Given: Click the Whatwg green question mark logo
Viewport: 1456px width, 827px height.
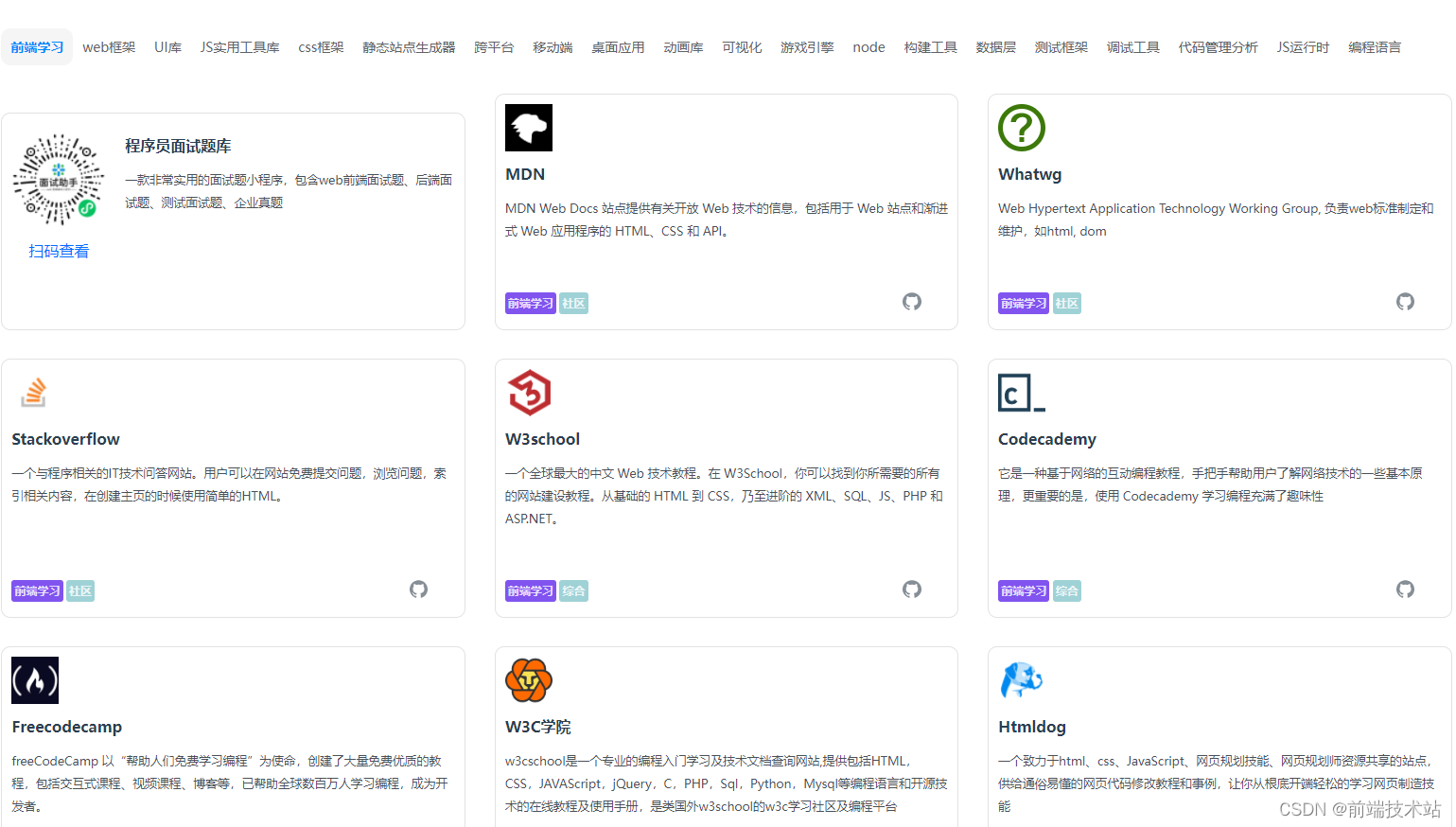Looking at the screenshot, I should pyautogui.click(x=1022, y=128).
